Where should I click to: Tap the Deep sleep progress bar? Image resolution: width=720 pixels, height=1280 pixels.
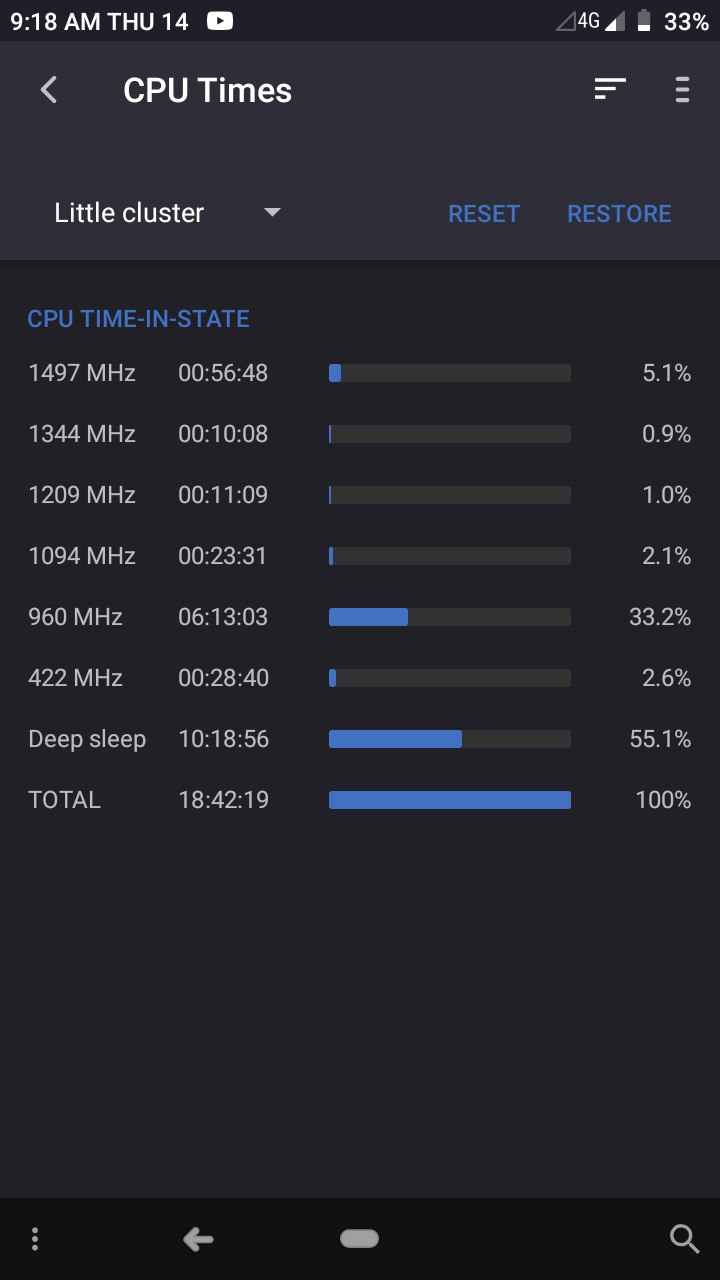(450, 739)
